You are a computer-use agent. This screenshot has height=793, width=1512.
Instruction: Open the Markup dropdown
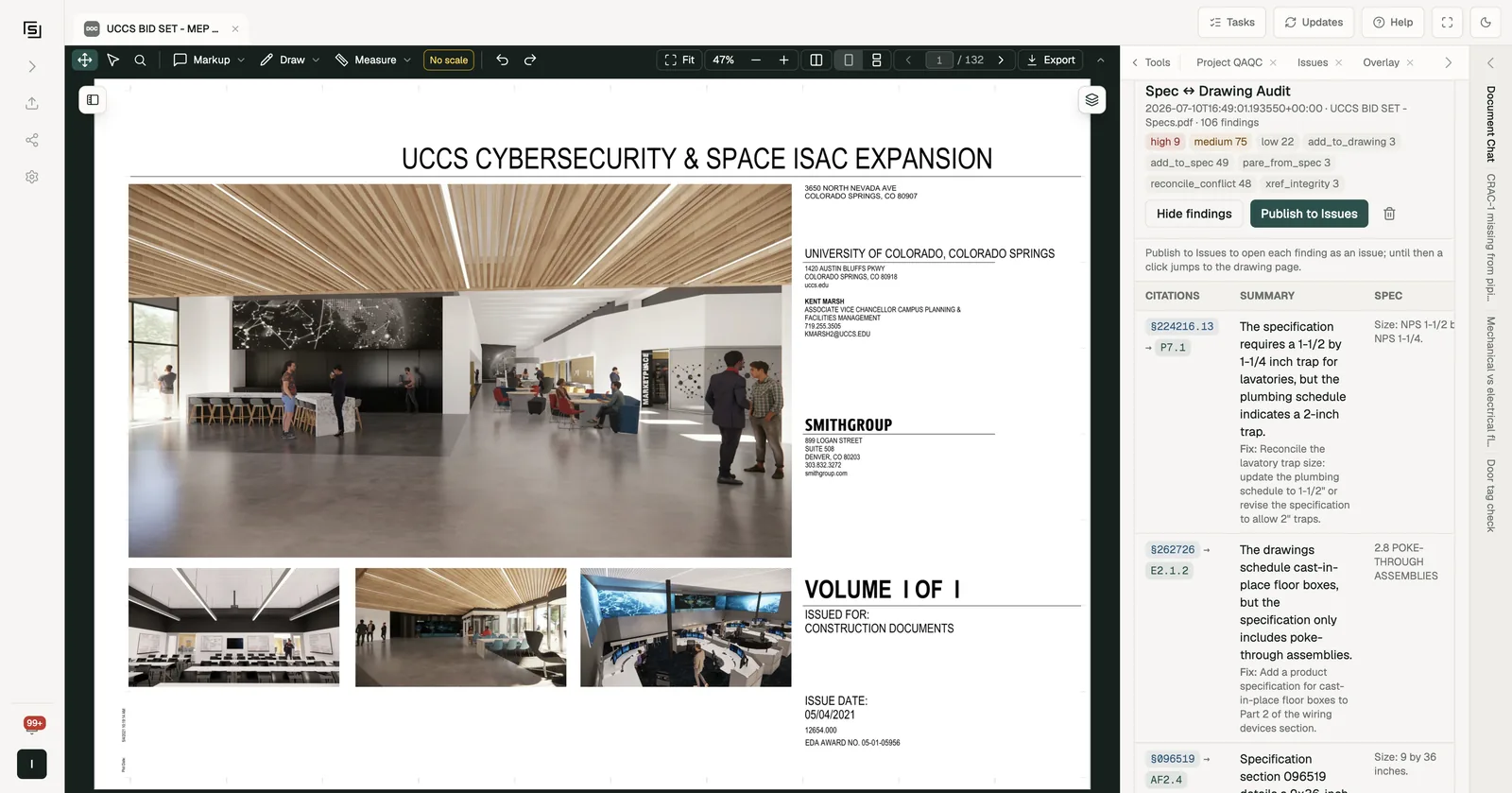point(209,60)
